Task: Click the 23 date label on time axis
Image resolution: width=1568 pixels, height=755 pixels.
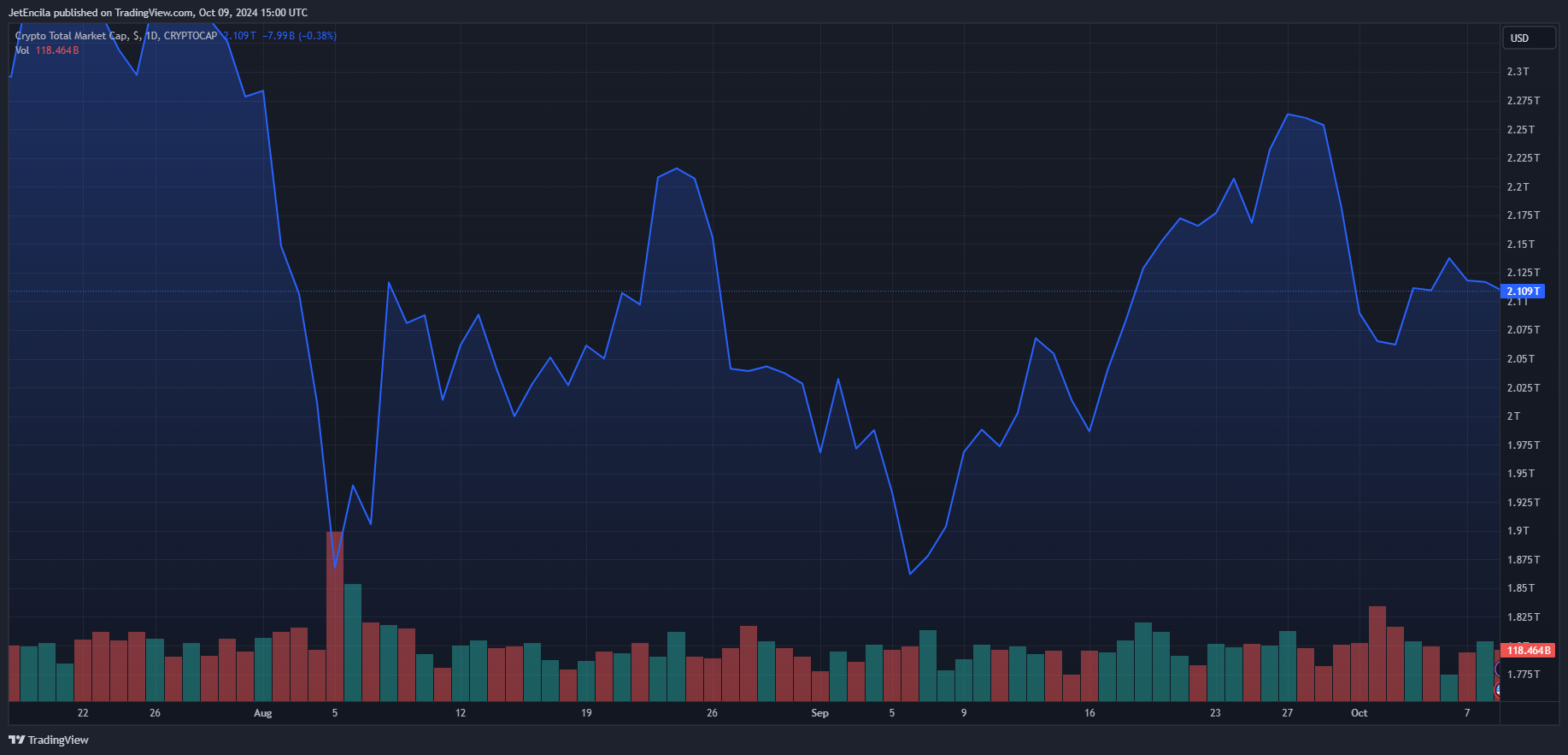Action: 1215,713
